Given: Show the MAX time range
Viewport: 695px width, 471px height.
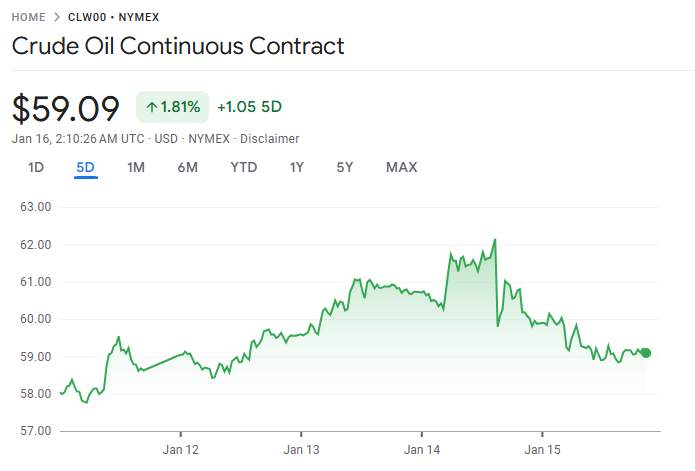Looking at the screenshot, I should pos(401,167).
